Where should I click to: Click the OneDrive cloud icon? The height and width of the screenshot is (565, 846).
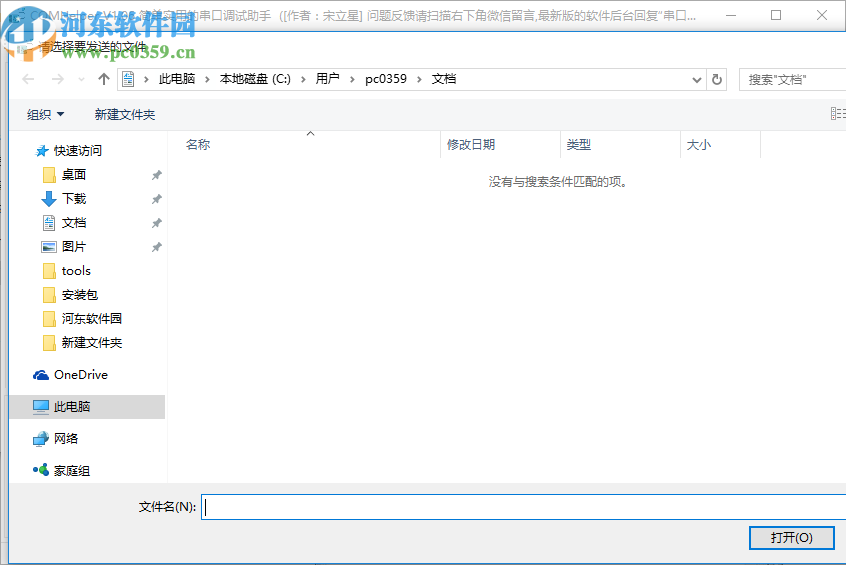[x=41, y=375]
